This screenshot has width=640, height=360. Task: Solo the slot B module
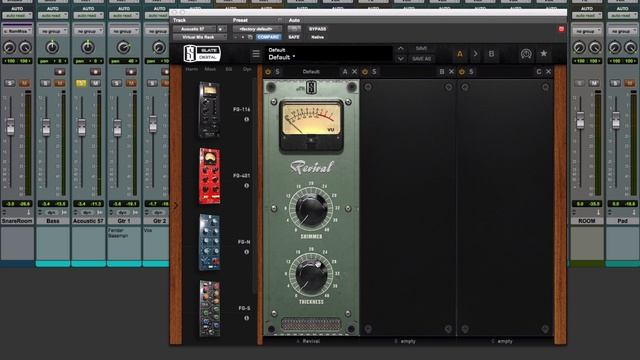[374, 72]
